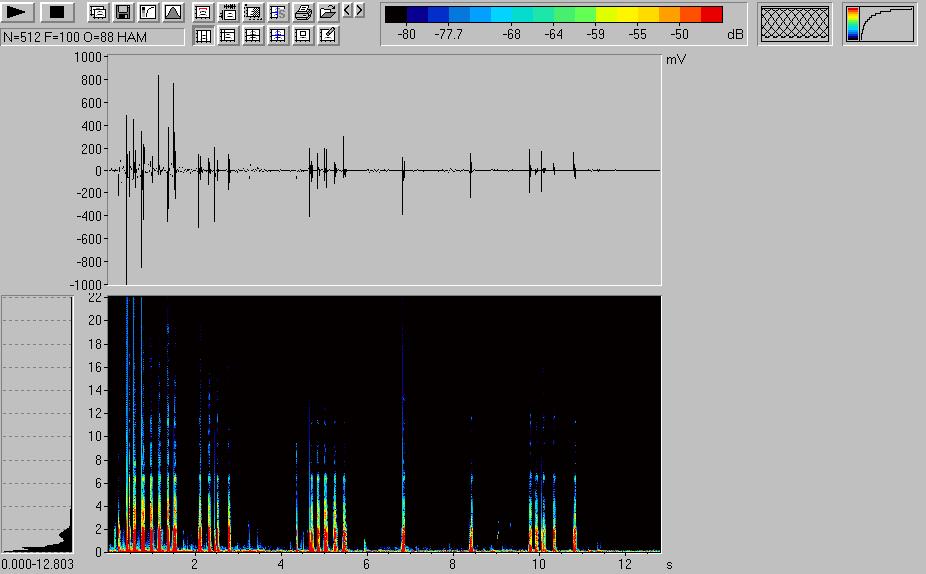The height and width of the screenshot is (574, 926).
Task: Open the color palette curve panel
Action: click(x=880, y=25)
